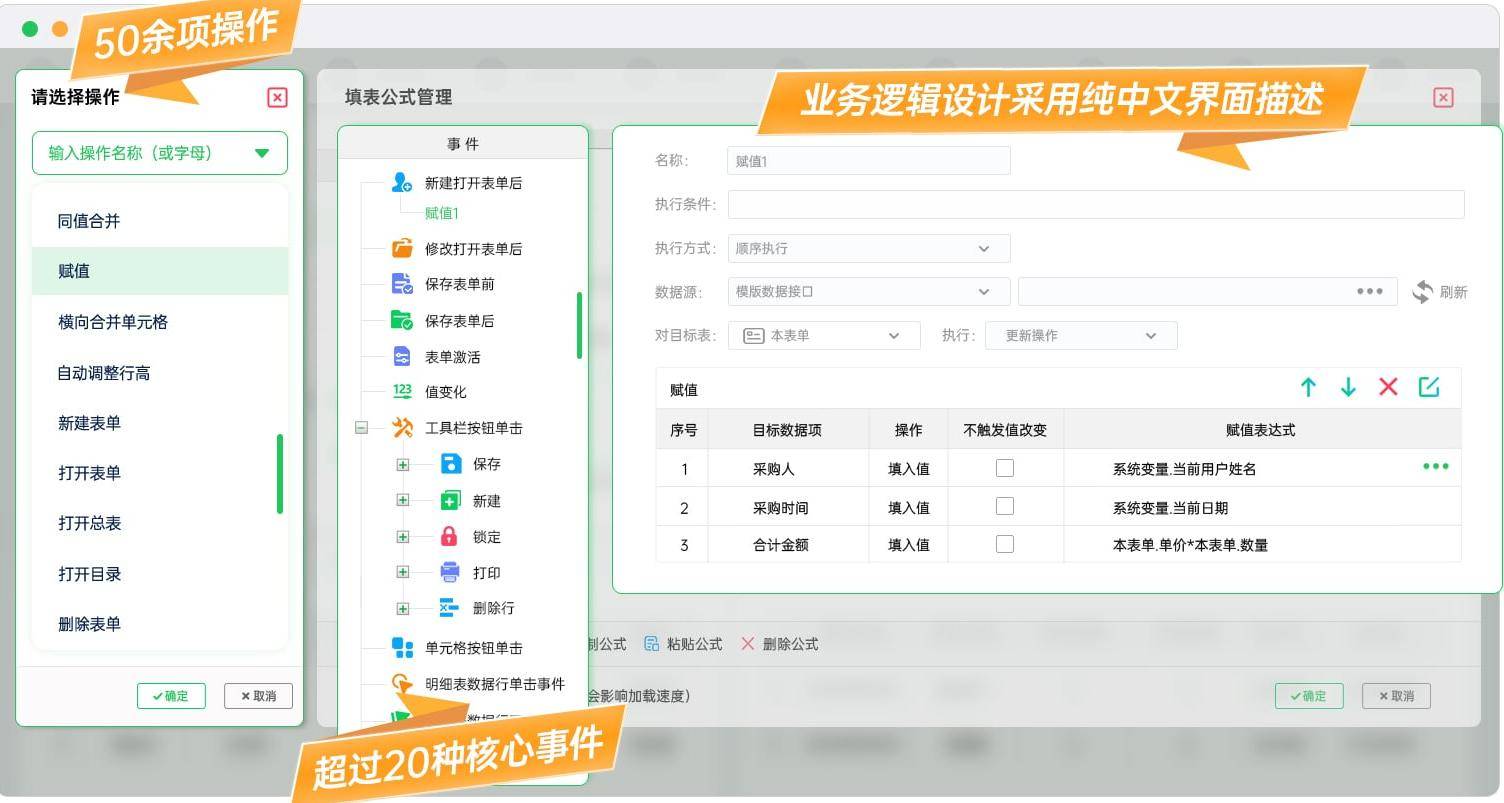Click the 锁定 lock icon in tree
This screenshot has width=1504, height=803.
click(450, 536)
